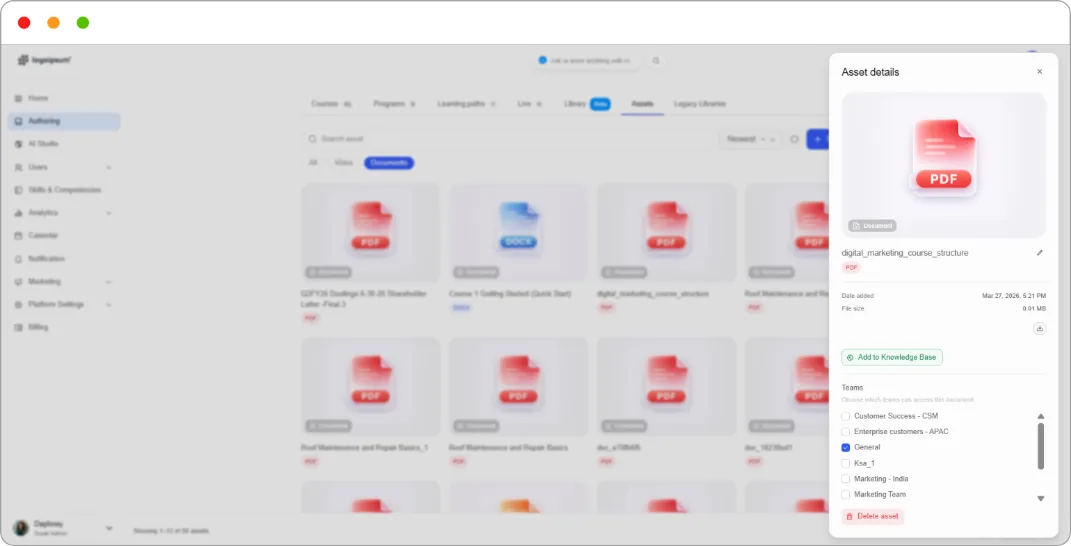Click the Document badge on the preview

tap(872, 226)
